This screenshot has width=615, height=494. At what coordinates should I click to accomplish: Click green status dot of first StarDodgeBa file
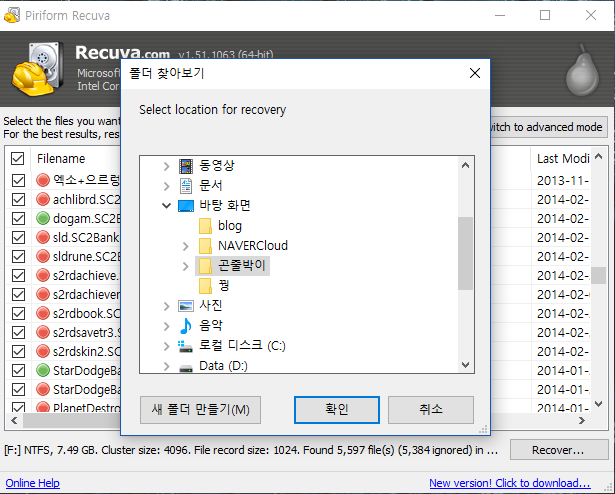(x=43, y=370)
